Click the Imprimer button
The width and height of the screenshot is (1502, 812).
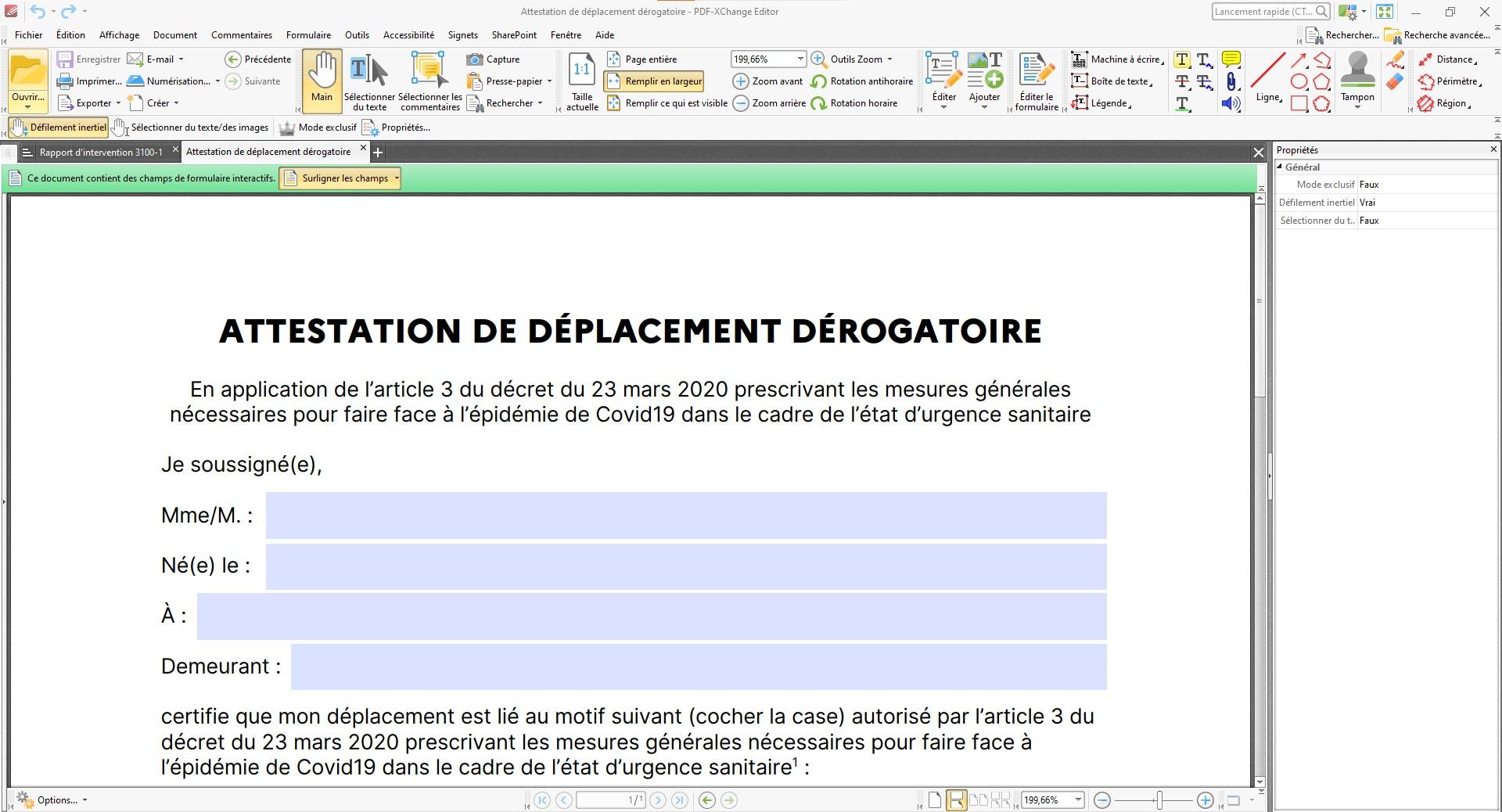89,81
